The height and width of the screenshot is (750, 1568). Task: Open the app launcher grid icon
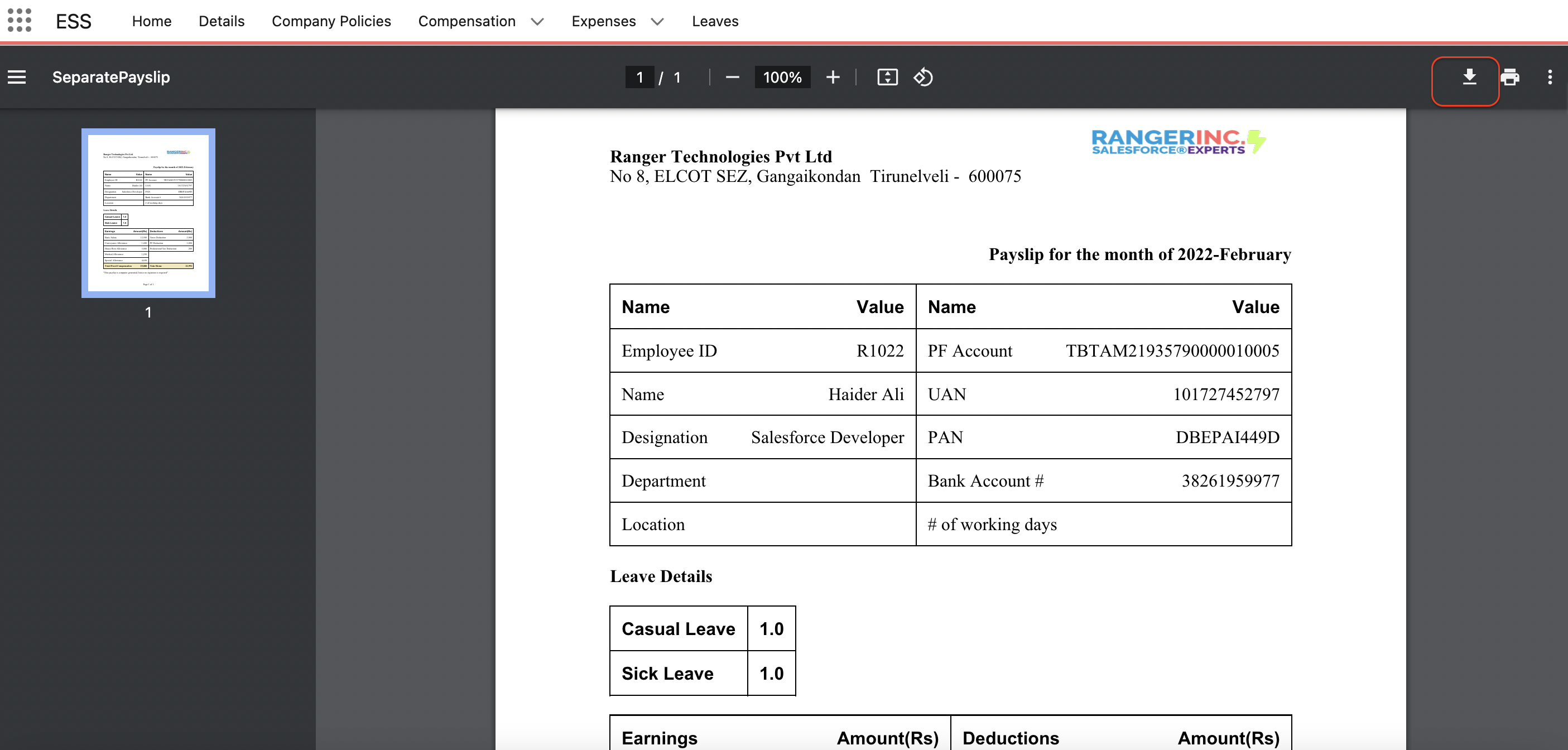point(20,21)
